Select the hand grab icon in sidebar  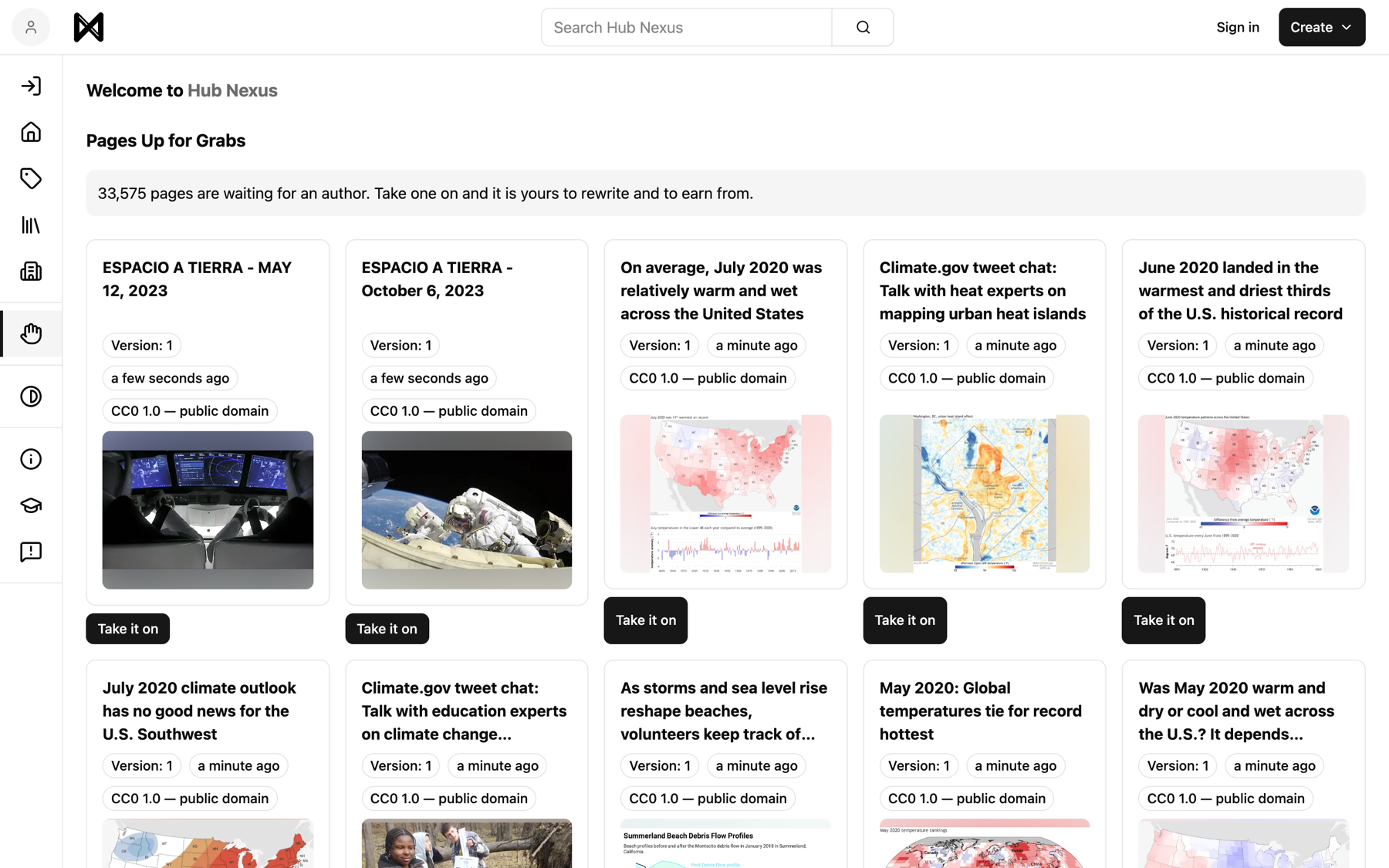pyautogui.click(x=31, y=333)
